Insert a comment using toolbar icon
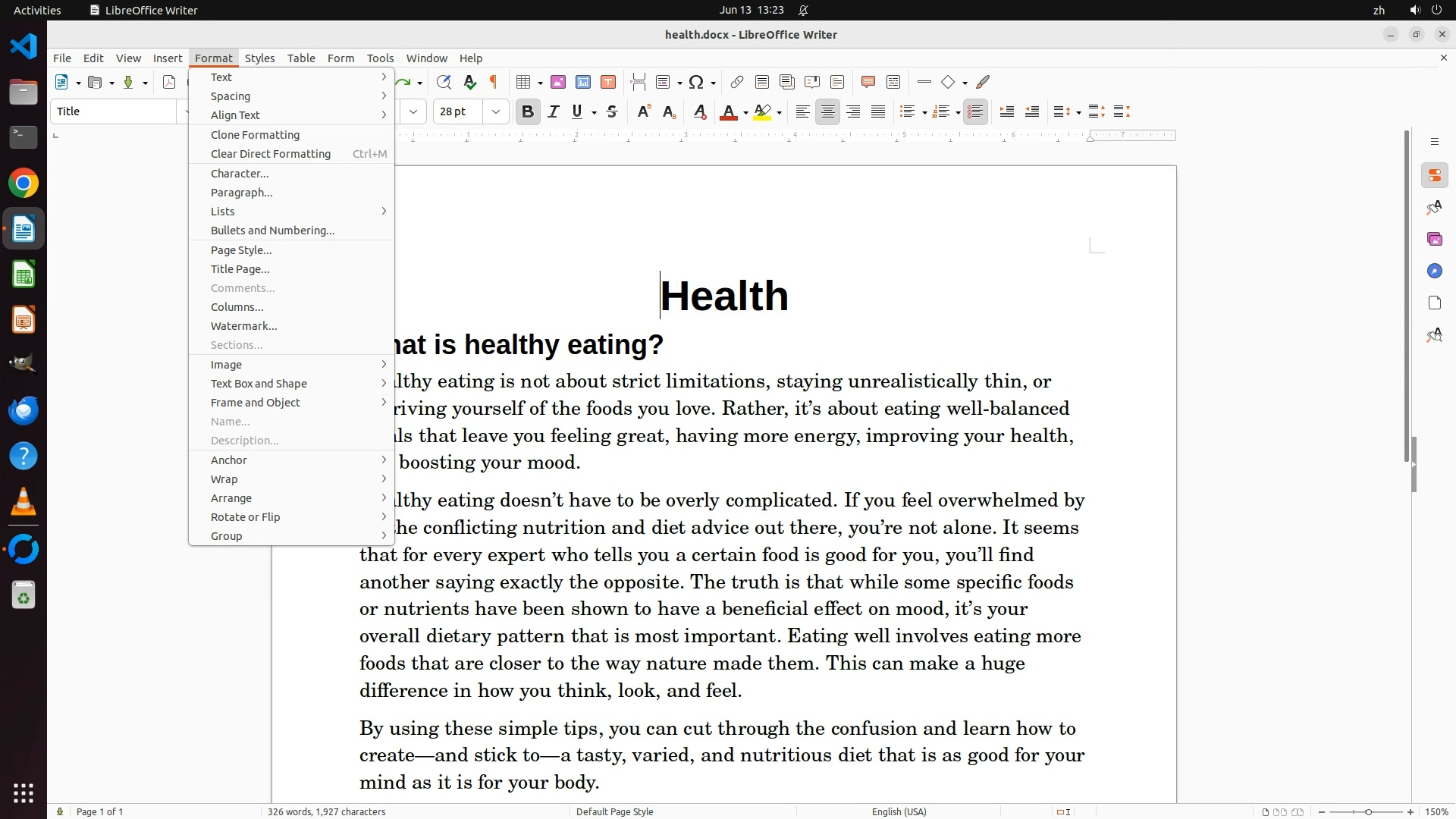 [x=868, y=82]
